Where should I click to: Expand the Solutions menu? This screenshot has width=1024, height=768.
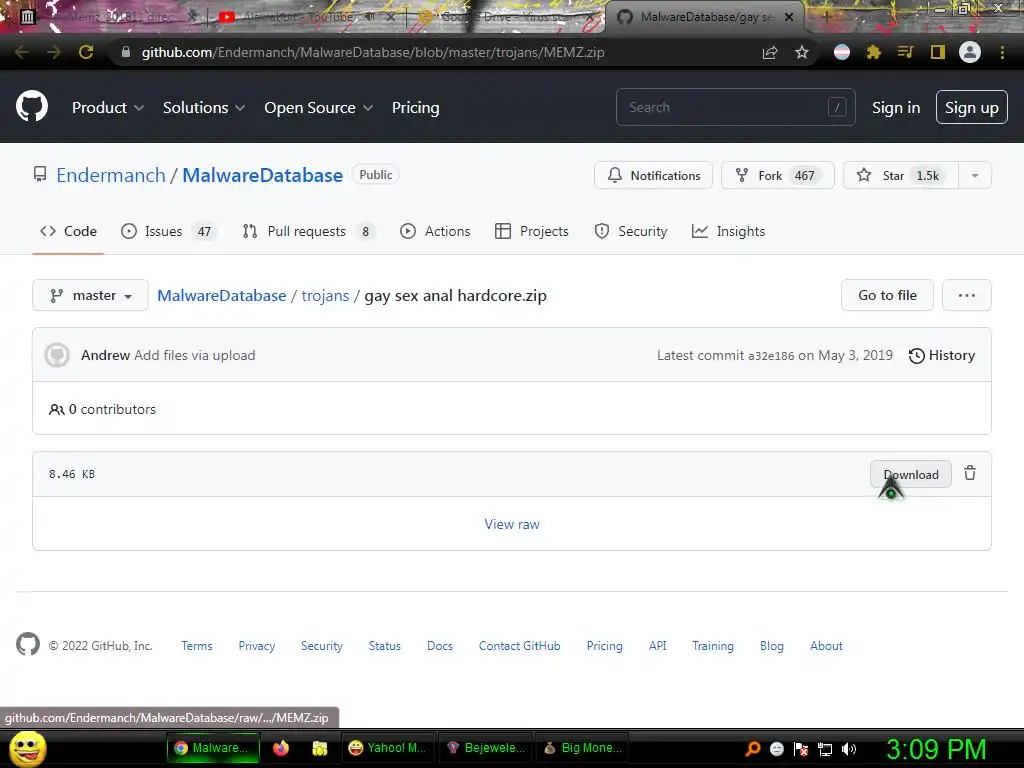point(204,108)
